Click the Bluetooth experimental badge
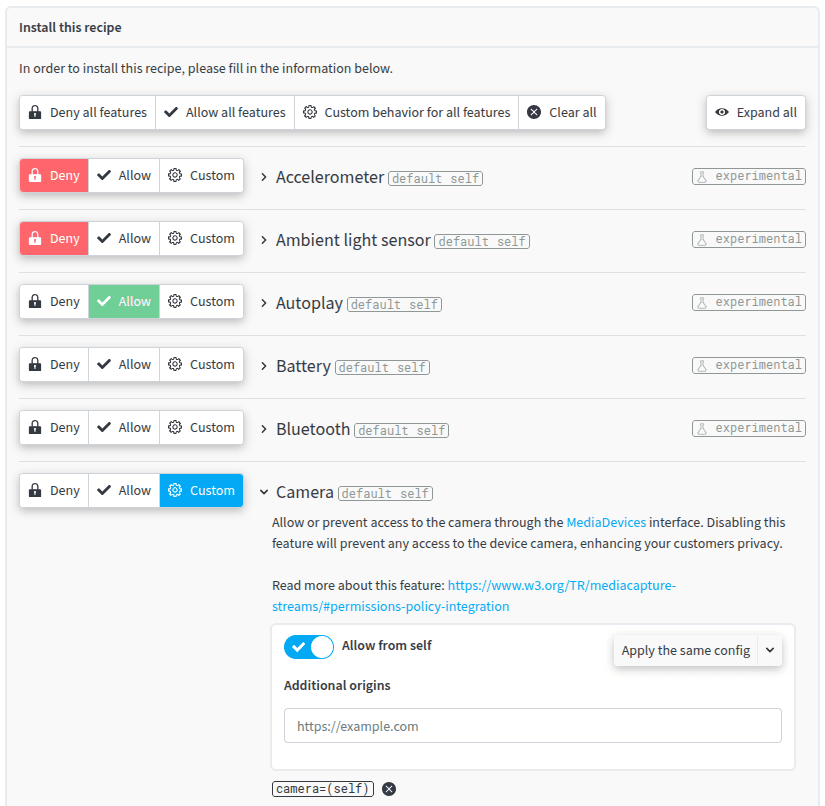The image size is (825, 806). tap(749, 428)
